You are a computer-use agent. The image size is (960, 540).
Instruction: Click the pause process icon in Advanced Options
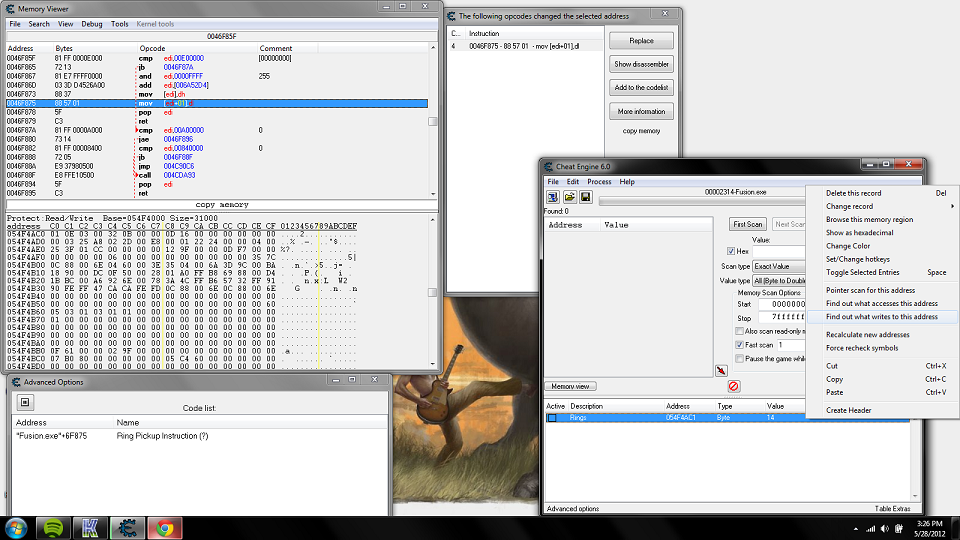(27, 402)
